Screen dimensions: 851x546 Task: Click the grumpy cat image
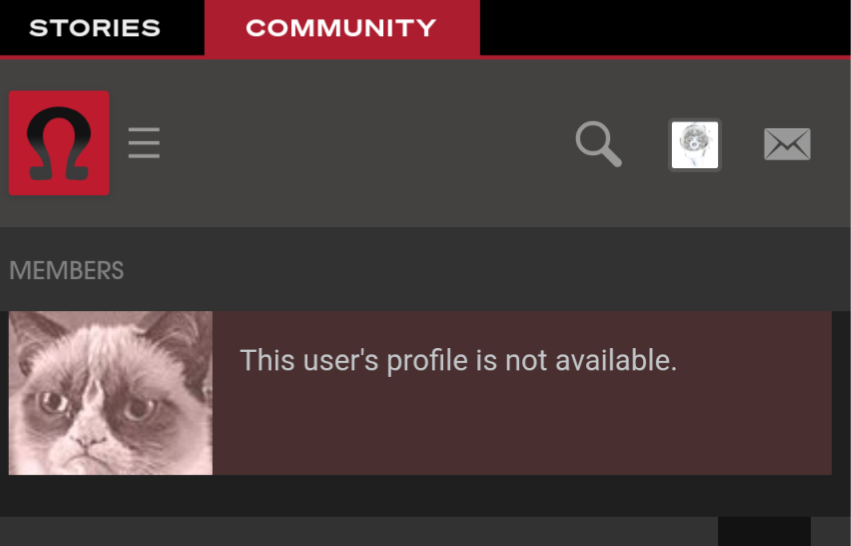pyautogui.click(x=111, y=393)
